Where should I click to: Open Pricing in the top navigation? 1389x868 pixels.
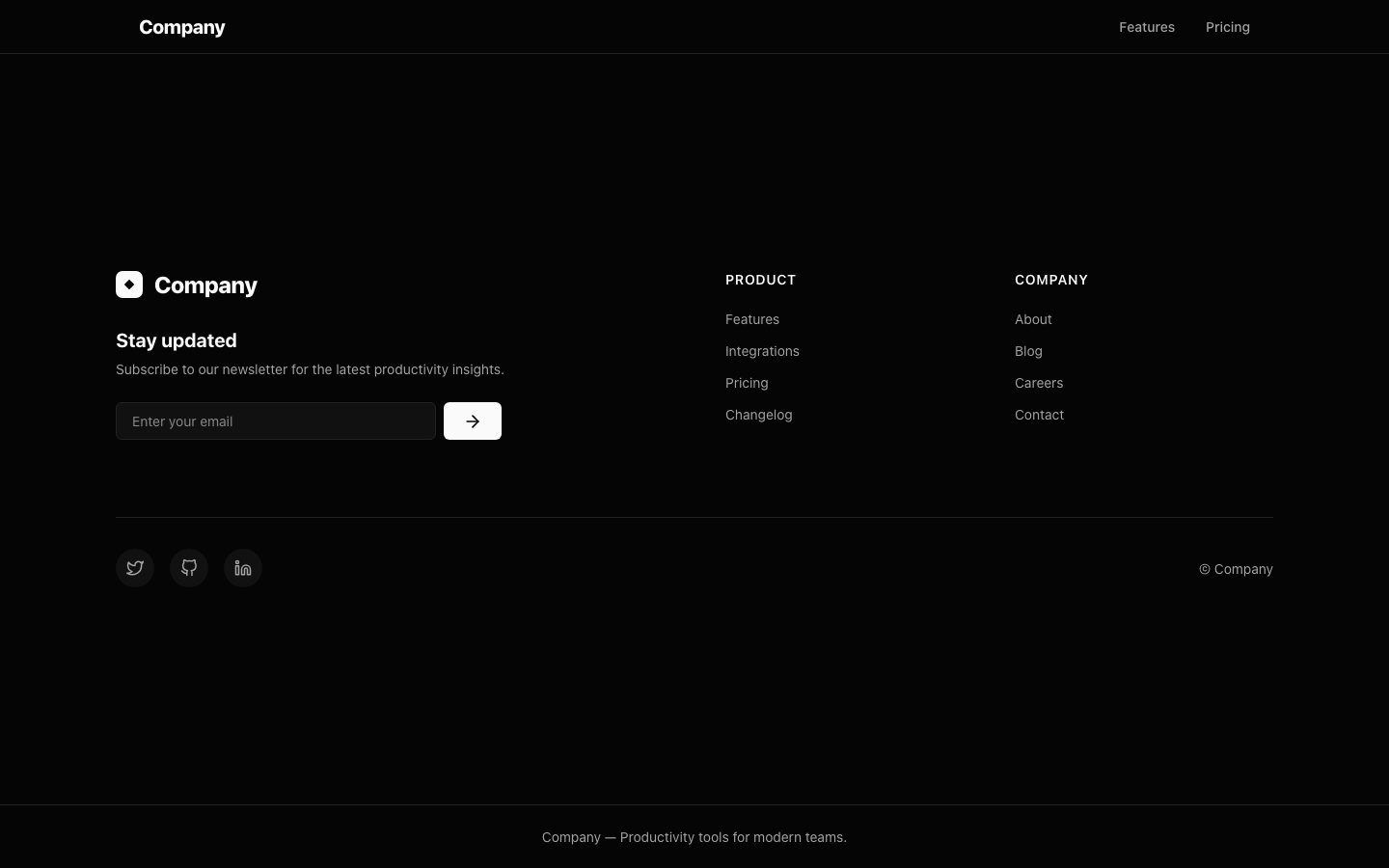click(x=1228, y=27)
